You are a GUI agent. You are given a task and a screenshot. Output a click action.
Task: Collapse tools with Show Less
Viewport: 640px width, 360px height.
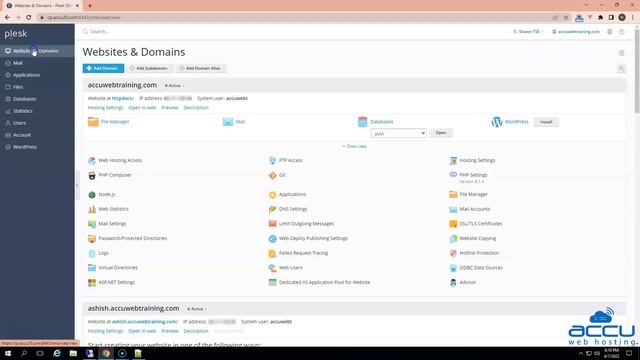[x=354, y=146]
